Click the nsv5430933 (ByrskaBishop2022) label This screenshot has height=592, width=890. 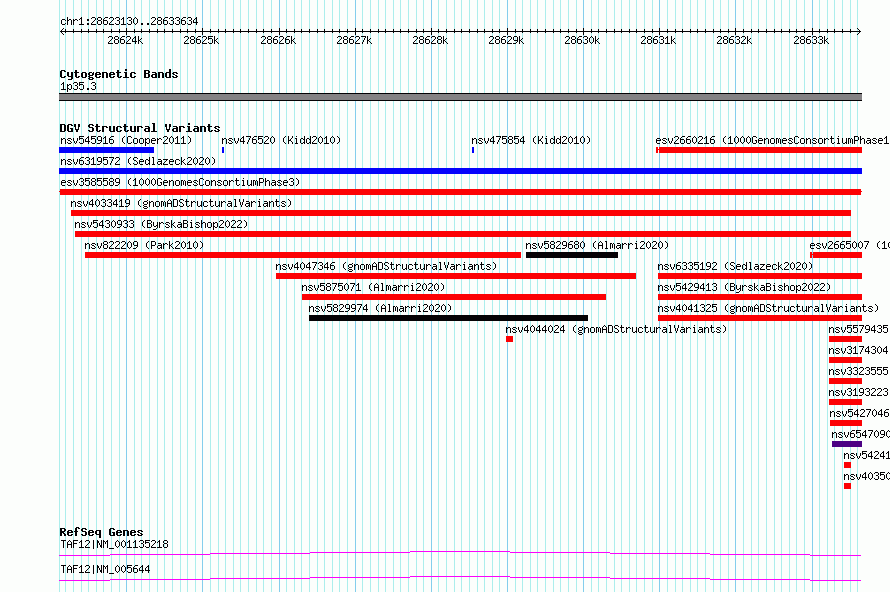tap(161, 224)
